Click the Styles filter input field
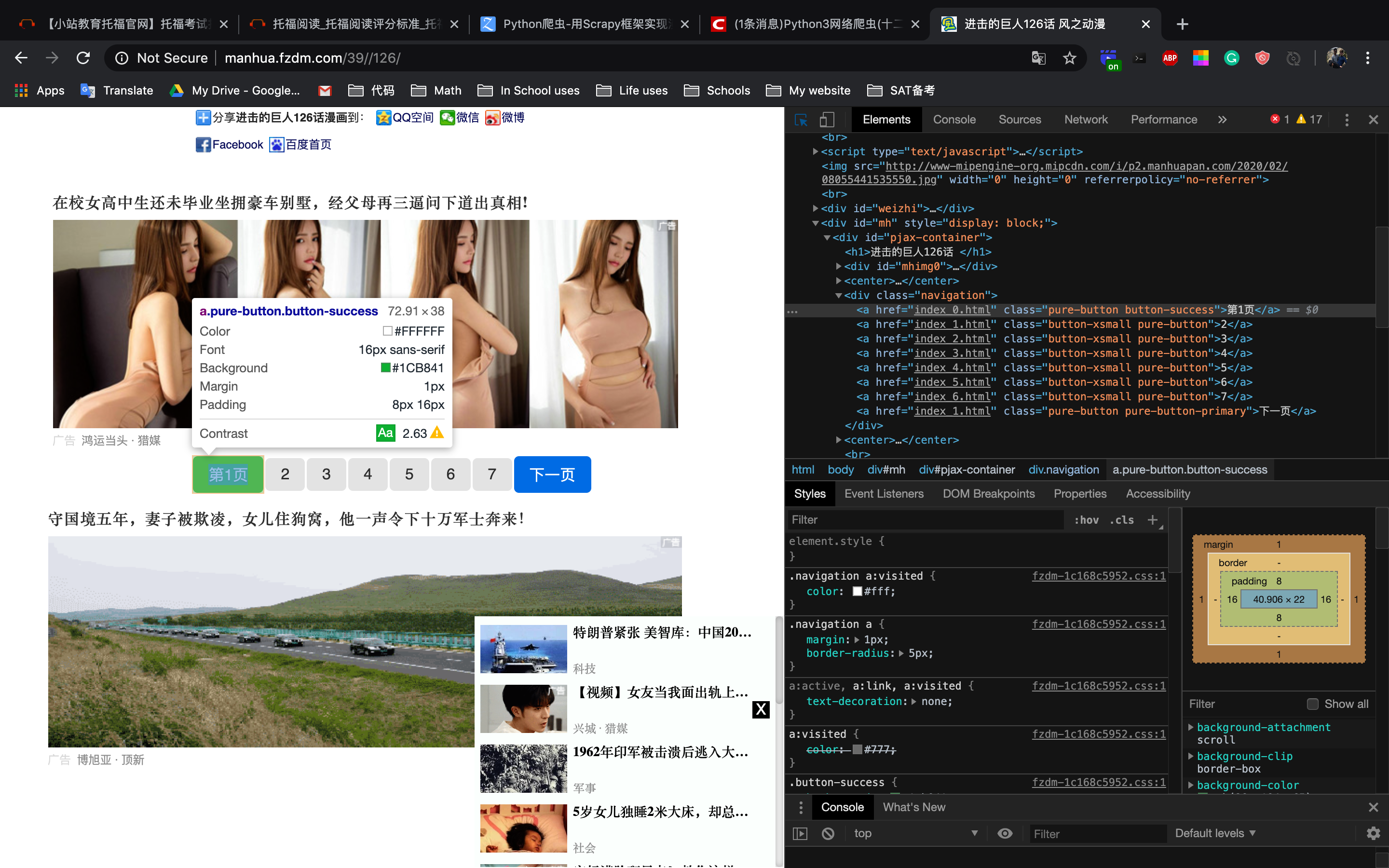Image resolution: width=1389 pixels, height=868 pixels. [x=924, y=519]
